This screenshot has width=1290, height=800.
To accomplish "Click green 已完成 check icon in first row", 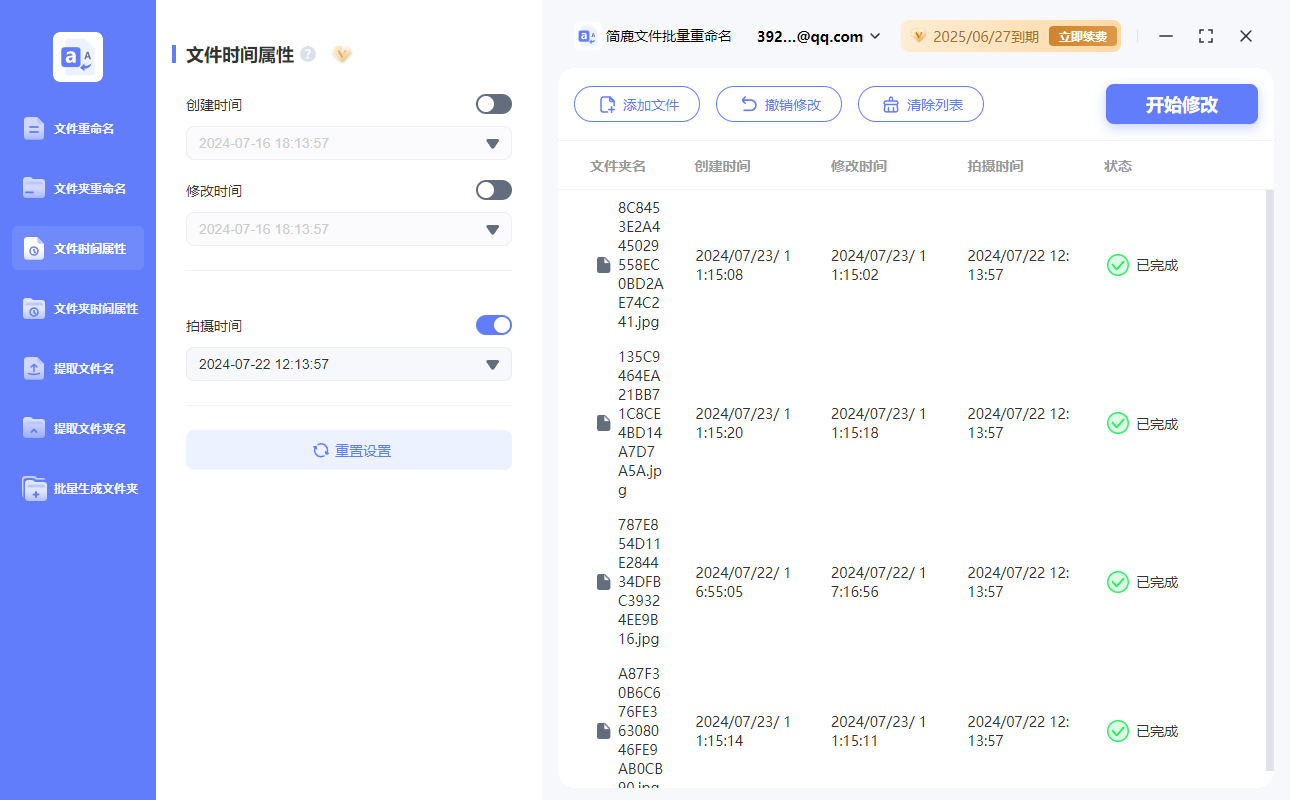I will tap(1118, 265).
